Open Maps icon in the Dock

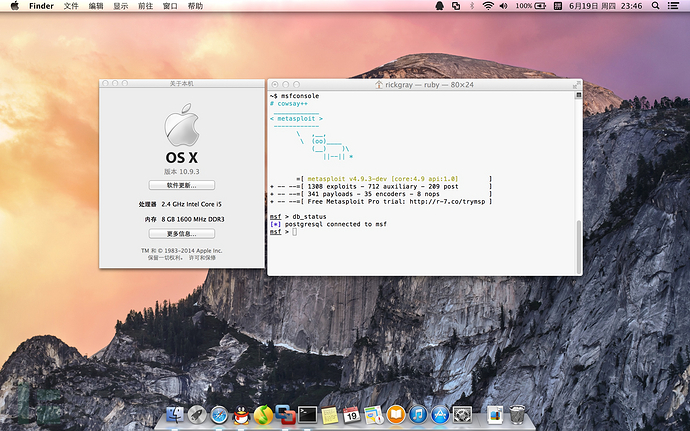(374, 415)
